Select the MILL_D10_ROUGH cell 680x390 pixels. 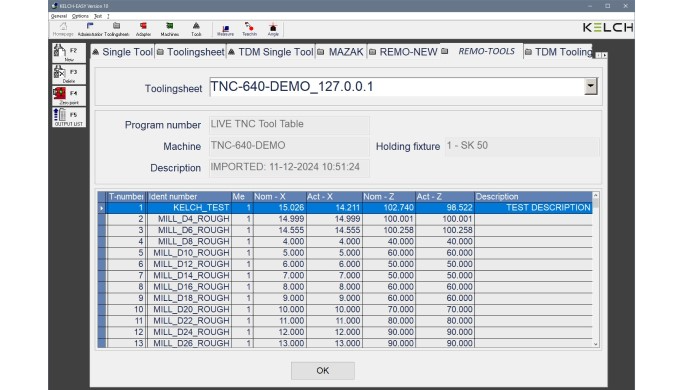click(189, 253)
